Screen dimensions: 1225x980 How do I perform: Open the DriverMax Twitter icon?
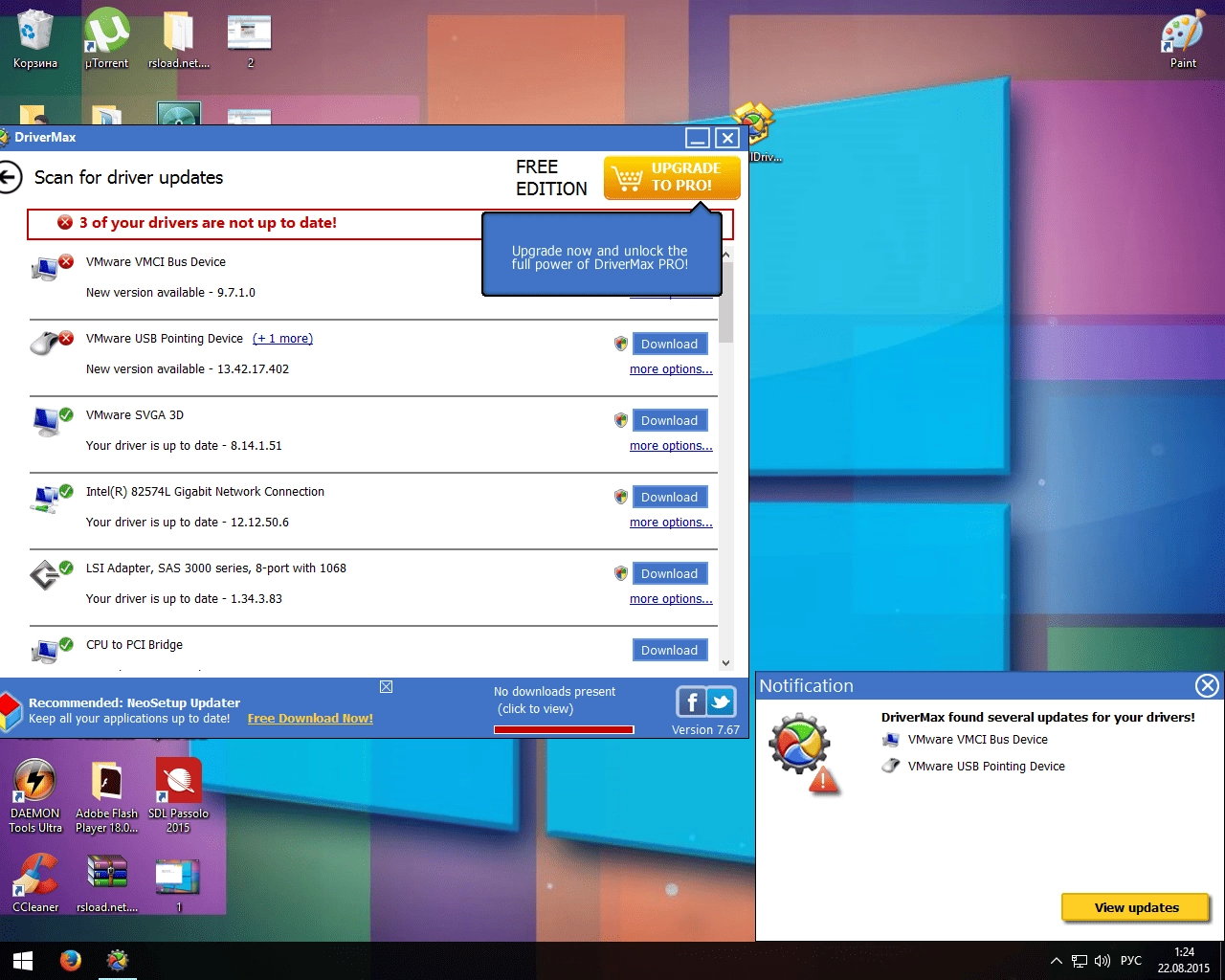(721, 702)
